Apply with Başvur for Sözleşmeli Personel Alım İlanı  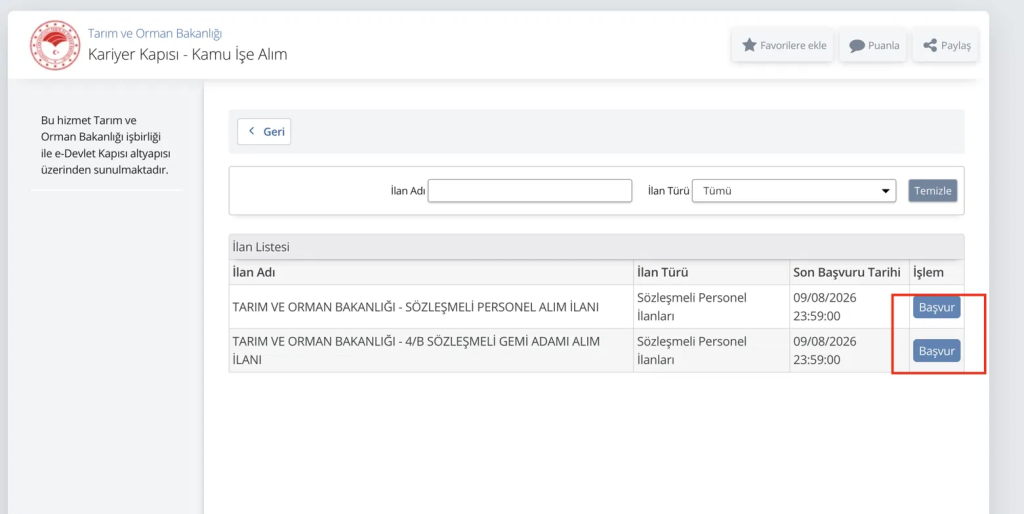click(936, 307)
